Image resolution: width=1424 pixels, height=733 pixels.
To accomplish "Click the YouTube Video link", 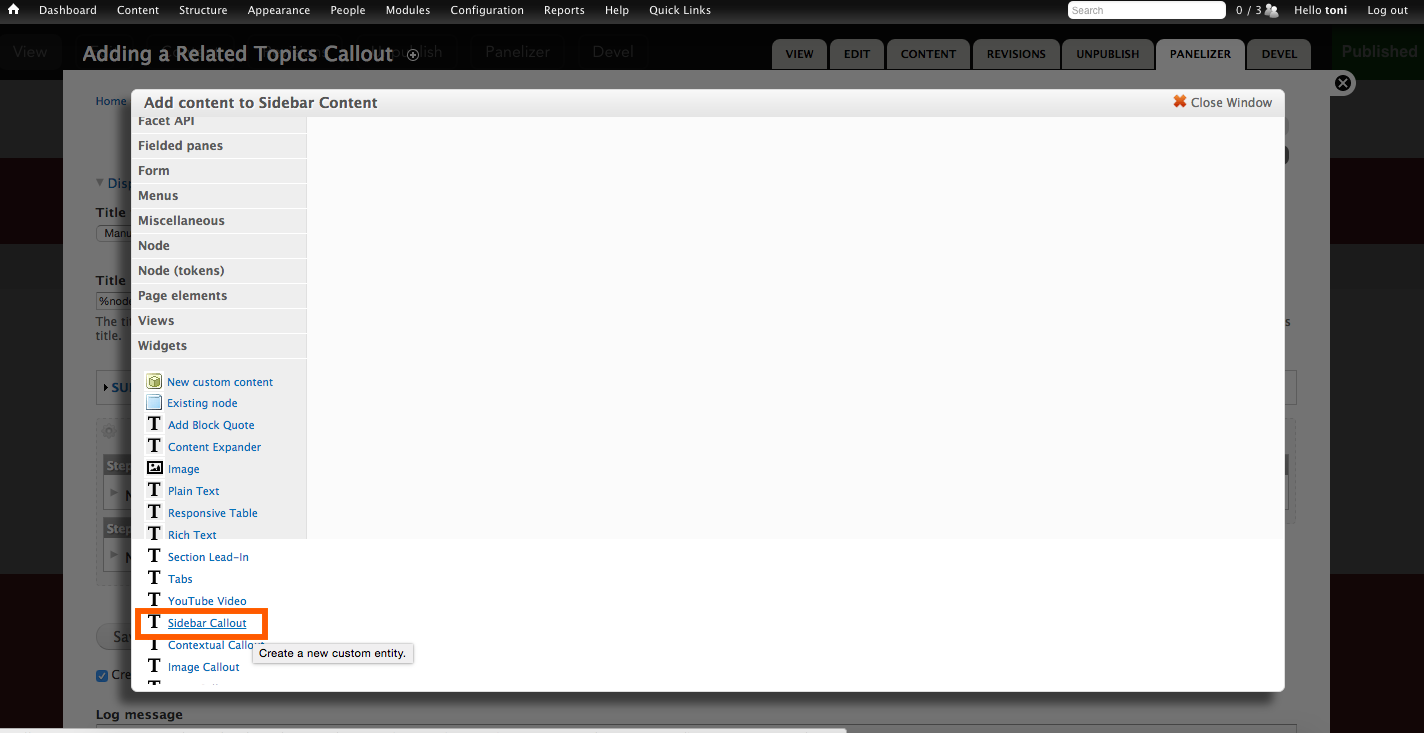I will (x=207, y=601).
